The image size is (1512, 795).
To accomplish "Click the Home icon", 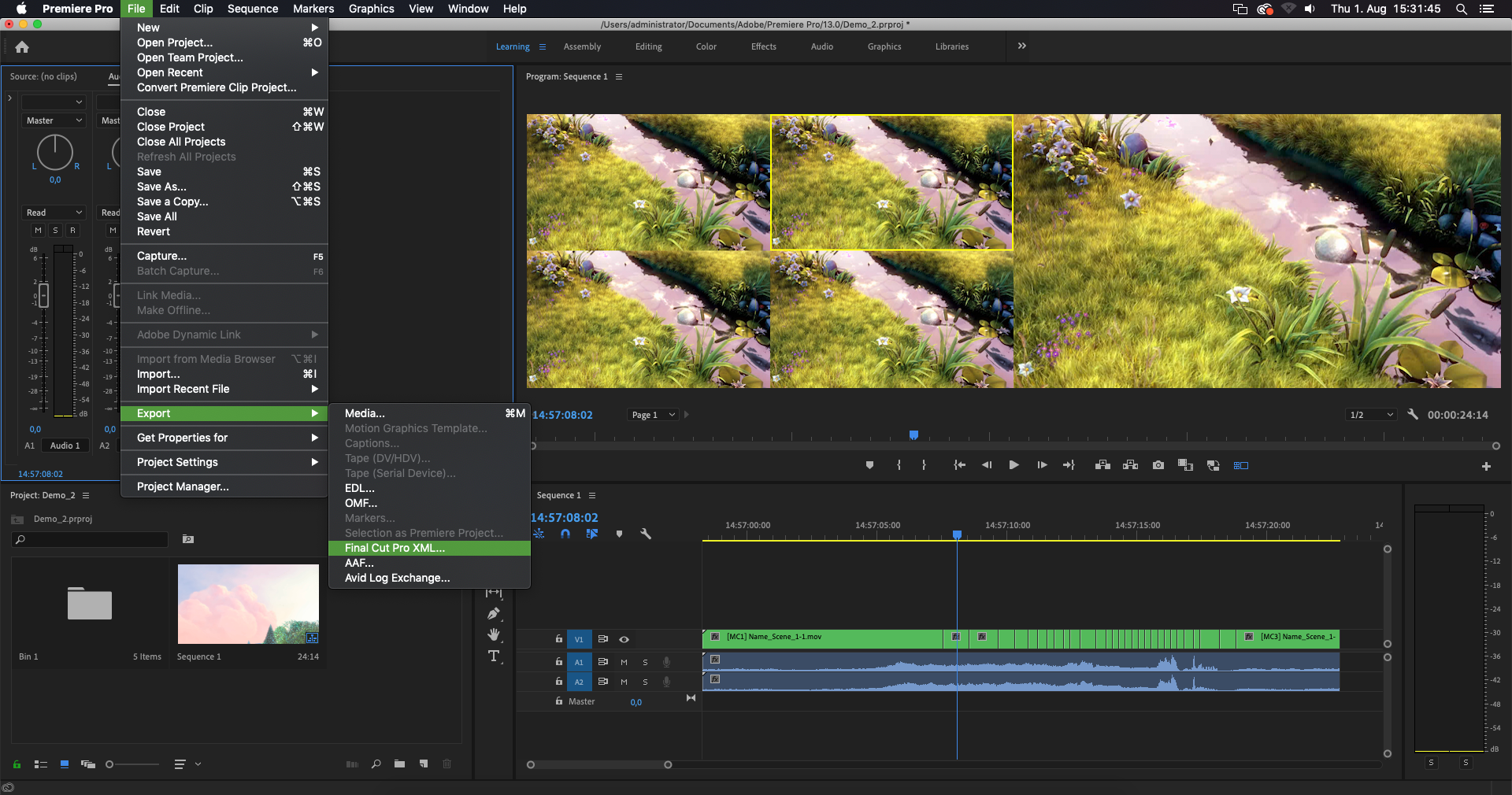I will (x=22, y=47).
